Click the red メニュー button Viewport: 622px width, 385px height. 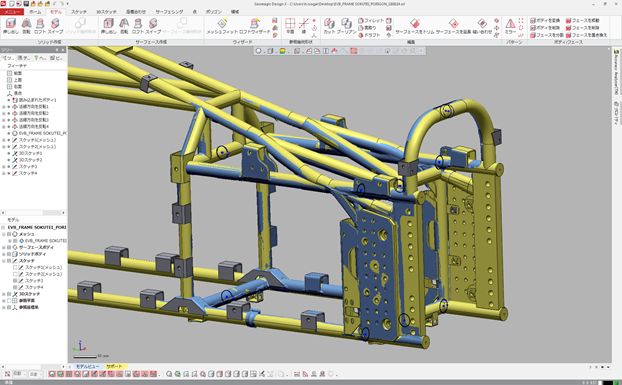(12, 12)
